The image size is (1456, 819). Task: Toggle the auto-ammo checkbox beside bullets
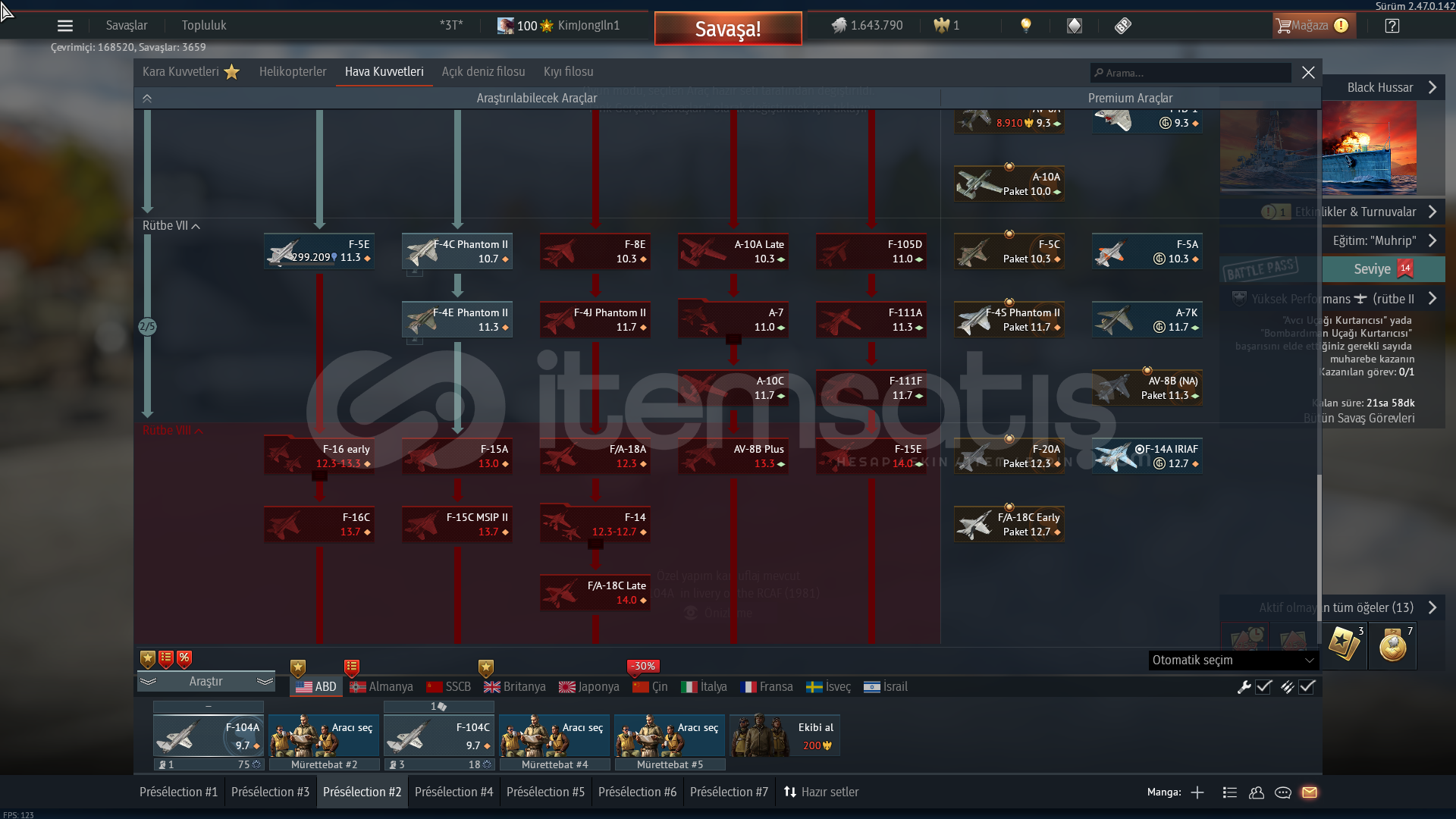(1307, 687)
